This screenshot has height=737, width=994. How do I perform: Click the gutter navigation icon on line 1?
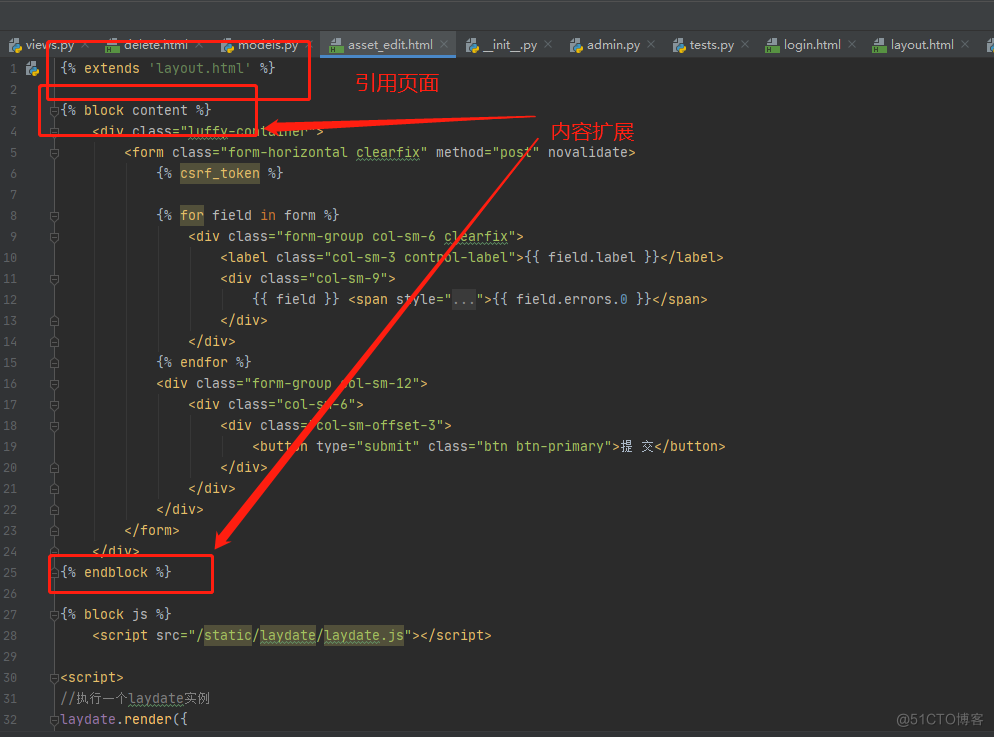click(x=32, y=68)
